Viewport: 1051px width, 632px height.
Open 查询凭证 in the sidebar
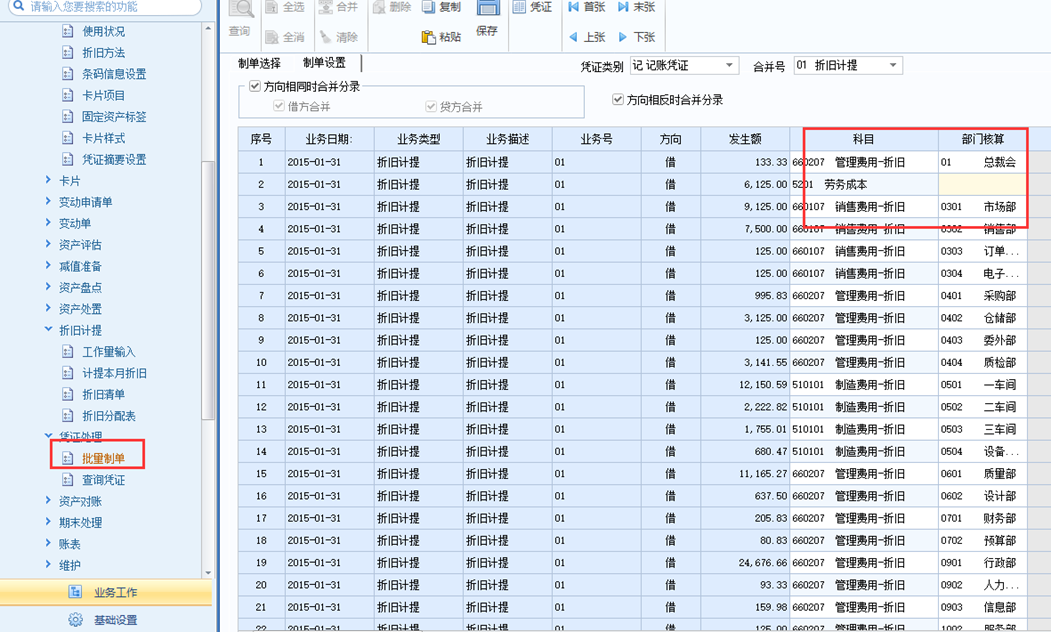click(103, 480)
